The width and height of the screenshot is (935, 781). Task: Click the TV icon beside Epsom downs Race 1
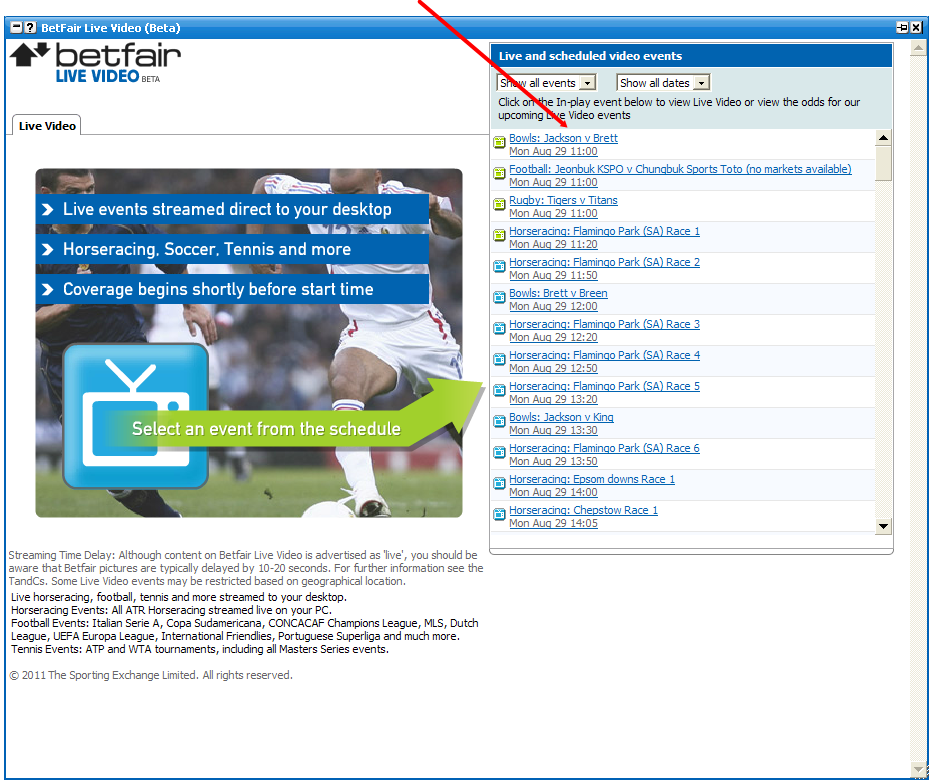pos(500,485)
